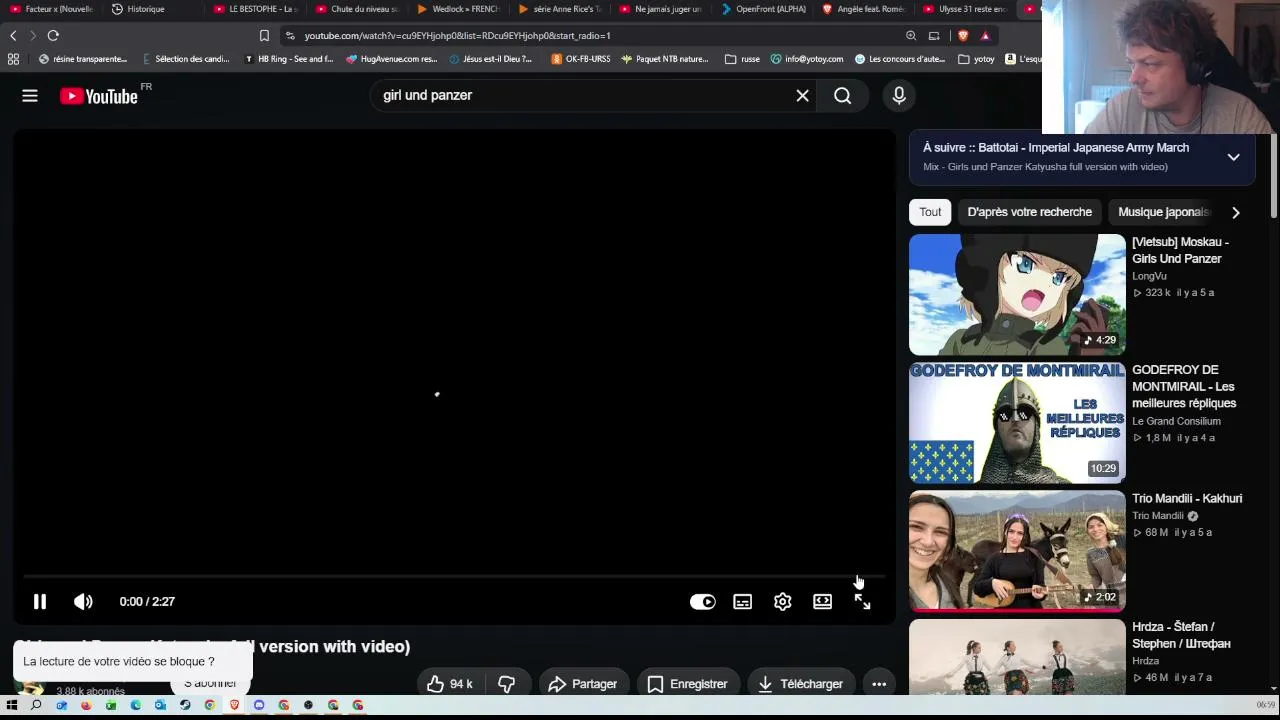Switch to the LE BESTOPHE tab
Image resolution: width=1280 pixels, height=720 pixels.
point(256,9)
